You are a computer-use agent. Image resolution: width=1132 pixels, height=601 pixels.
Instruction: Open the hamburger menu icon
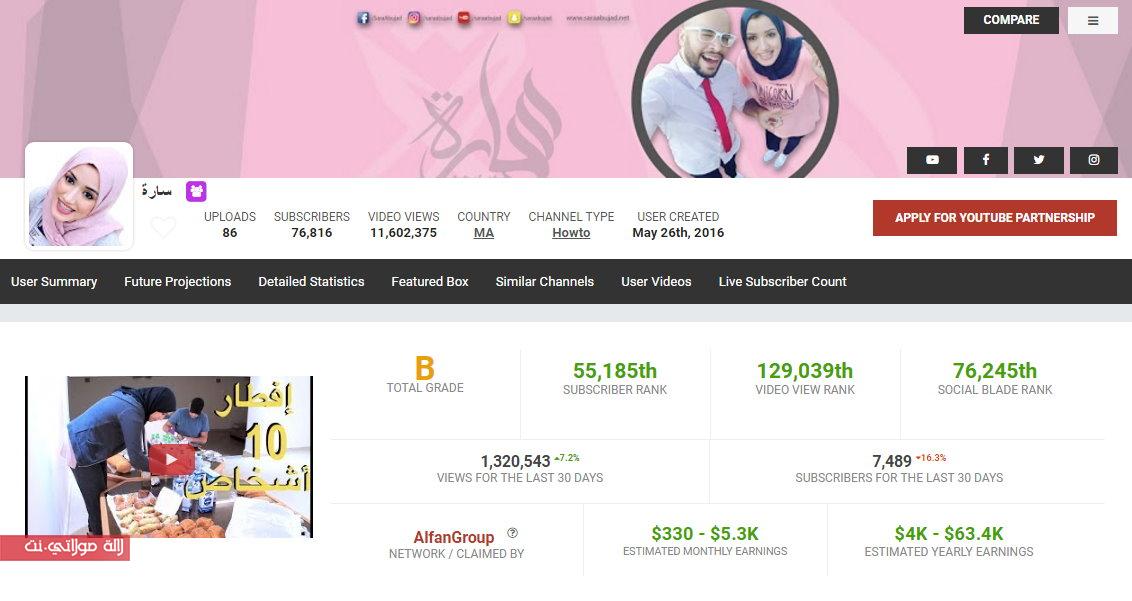(x=1092, y=21)
